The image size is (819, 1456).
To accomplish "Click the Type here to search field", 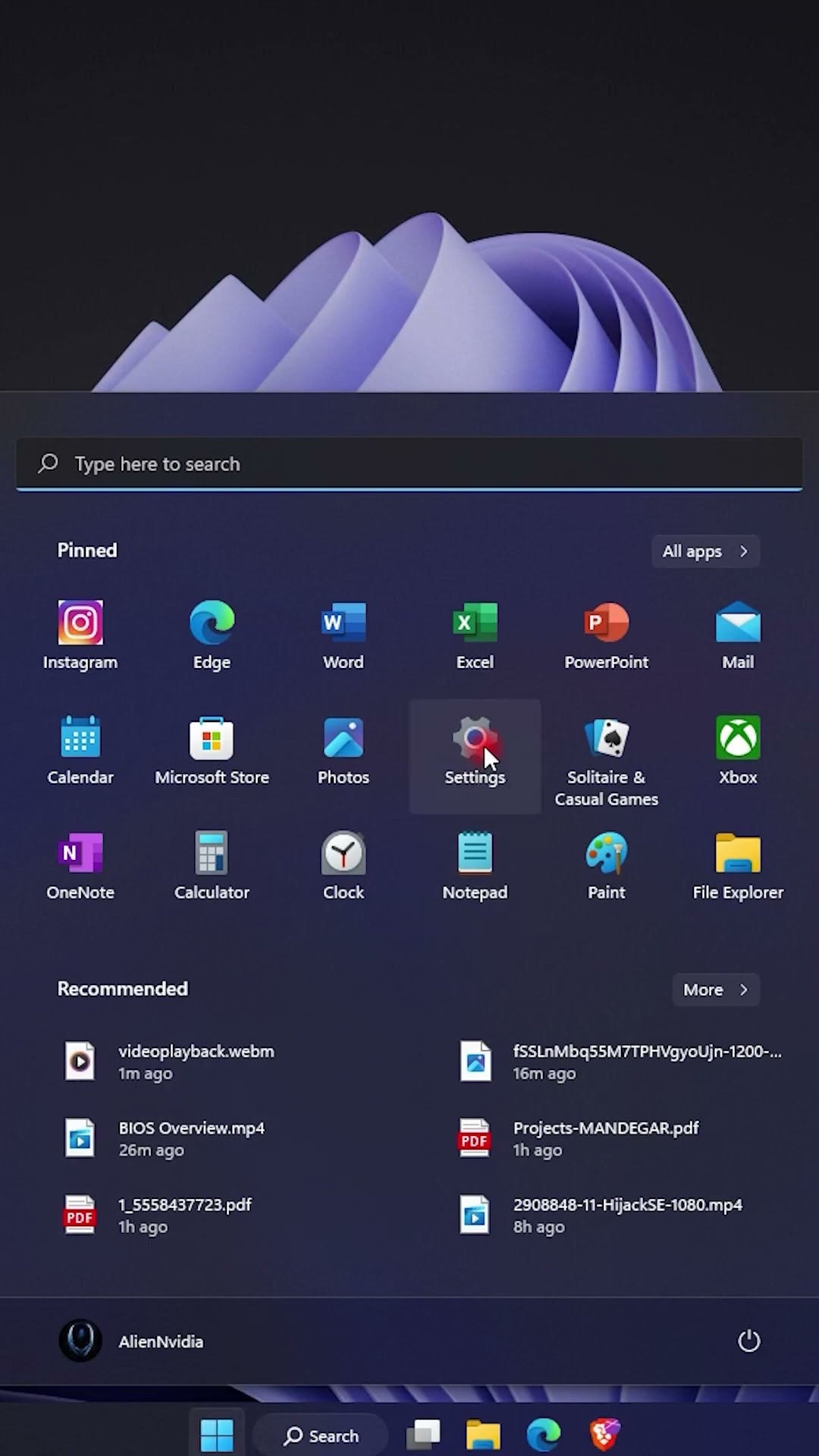I will coord(409,464).
